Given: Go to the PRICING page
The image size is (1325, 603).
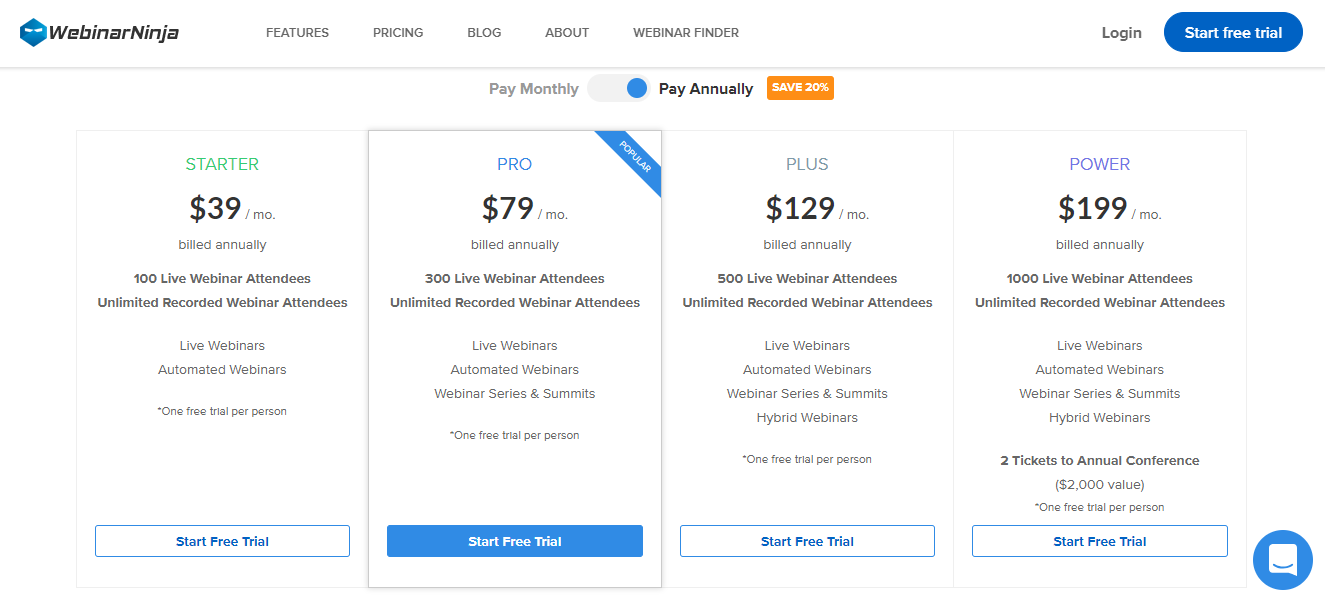Looking at the screenshot, I should (398, 33).
